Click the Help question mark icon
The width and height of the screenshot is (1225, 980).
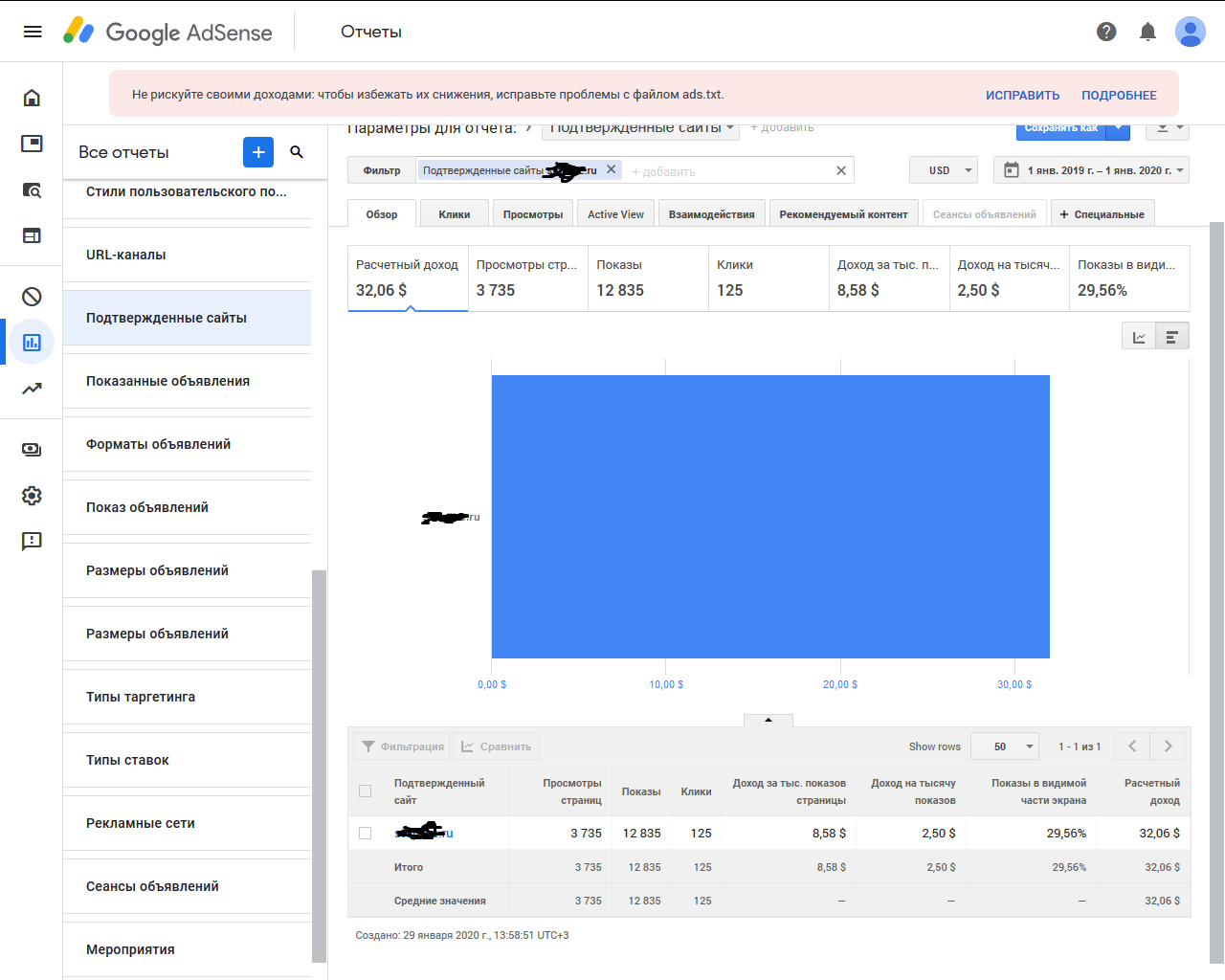tap(1106, 32)
